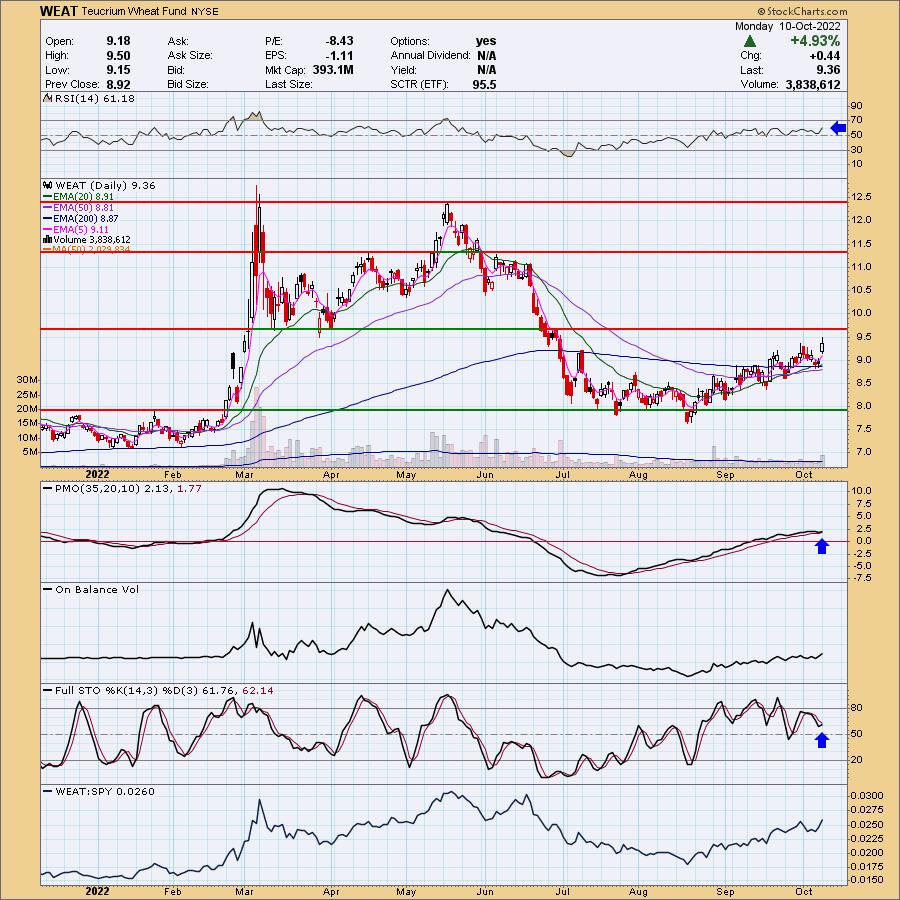Click the Mkt Cap value 393.1M
Image resolution: width=900 pixels, height=900 pixels.
[333, 69]
